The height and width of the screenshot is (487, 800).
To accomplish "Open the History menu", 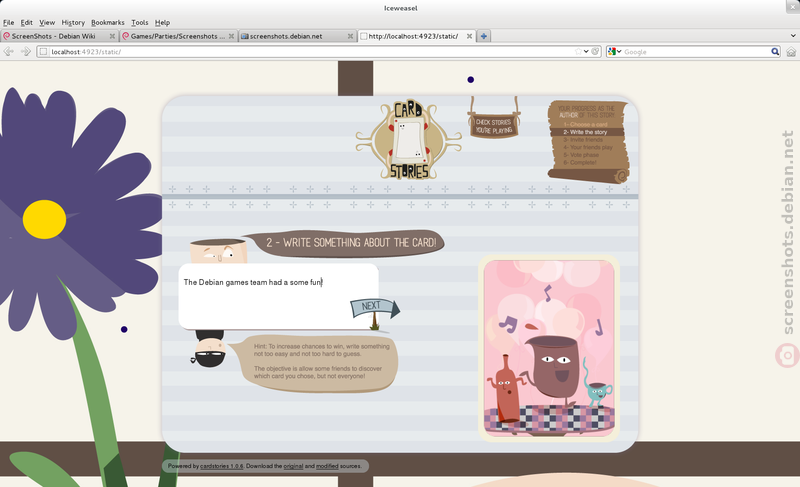I will coord(73,22).
